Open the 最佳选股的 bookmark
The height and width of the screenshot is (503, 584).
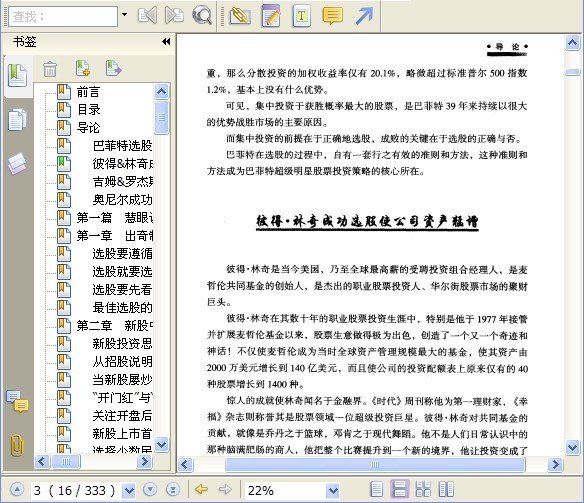coord(123,308)
